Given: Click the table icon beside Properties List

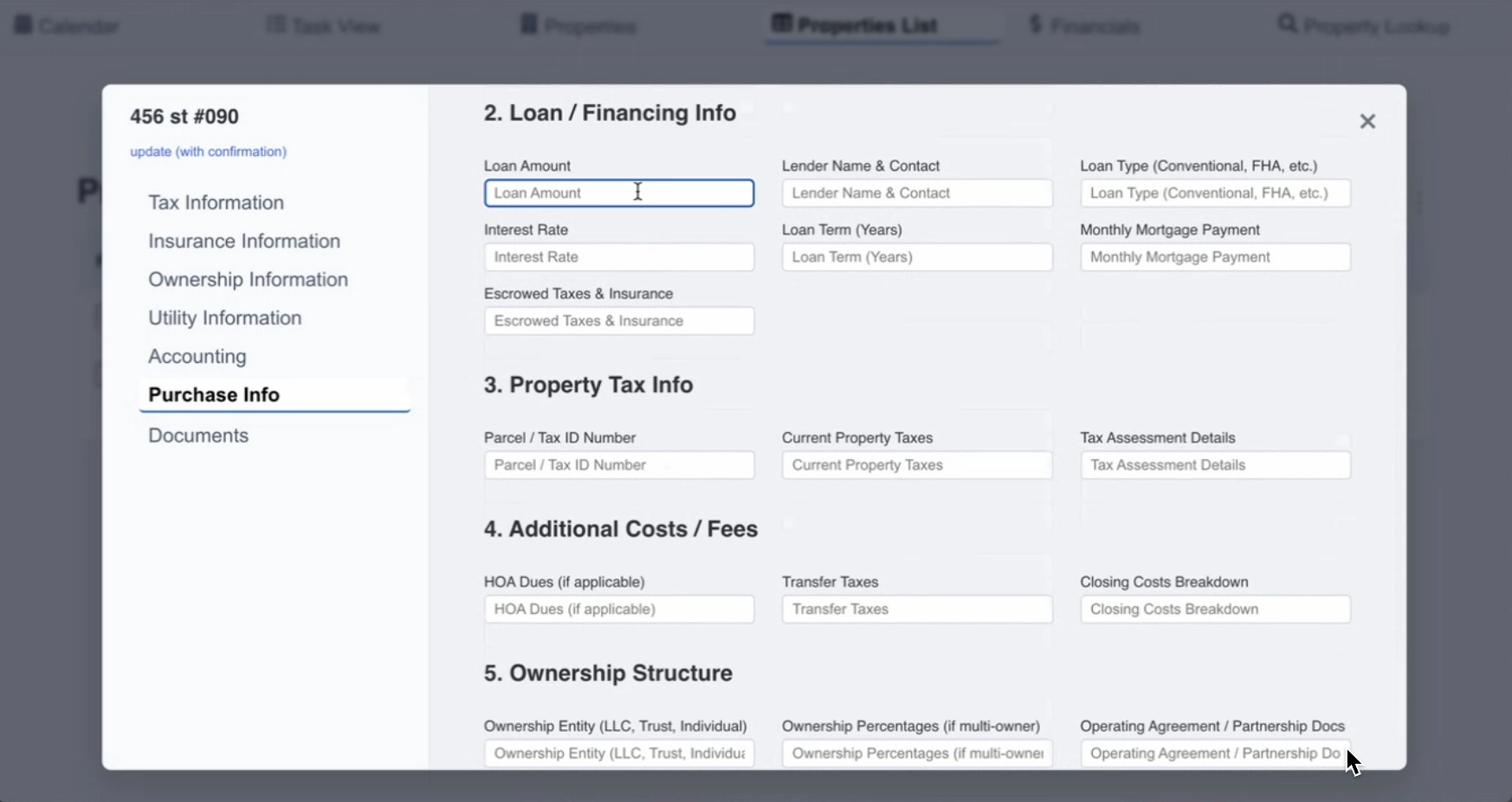Looking at the screenshot, I should (781, 23).
